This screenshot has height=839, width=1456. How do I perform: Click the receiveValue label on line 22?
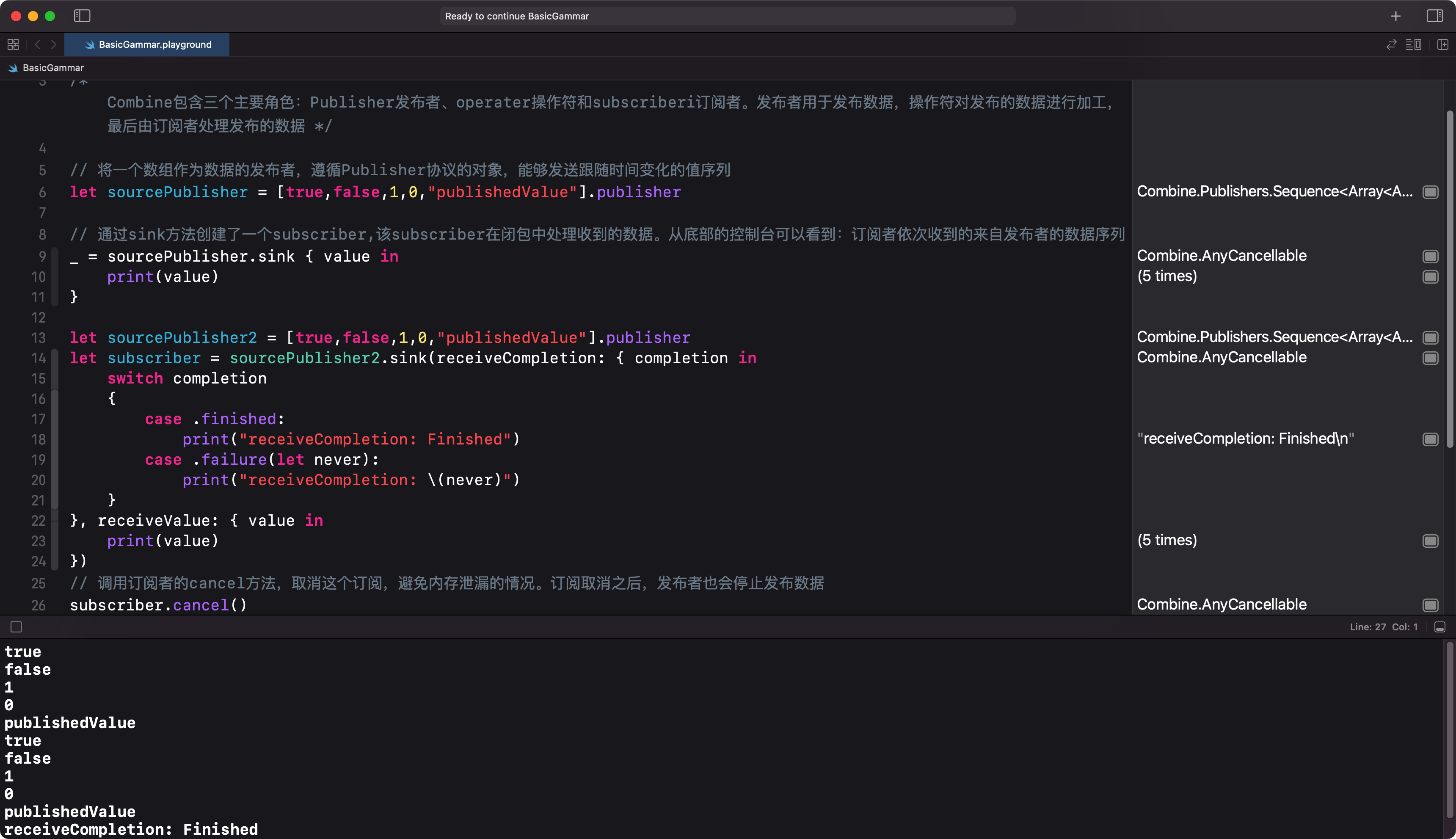153,521
